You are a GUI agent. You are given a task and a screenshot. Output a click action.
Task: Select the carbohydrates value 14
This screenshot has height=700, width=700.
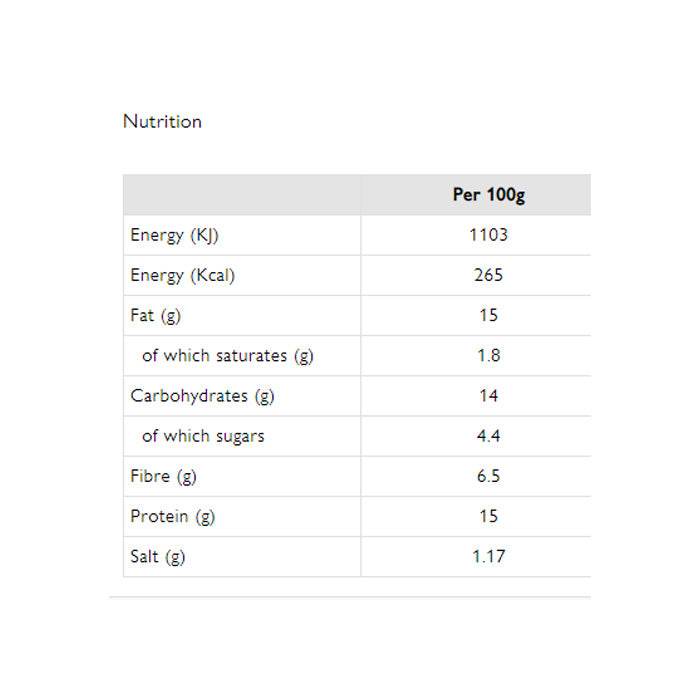(x=488, y=395)
